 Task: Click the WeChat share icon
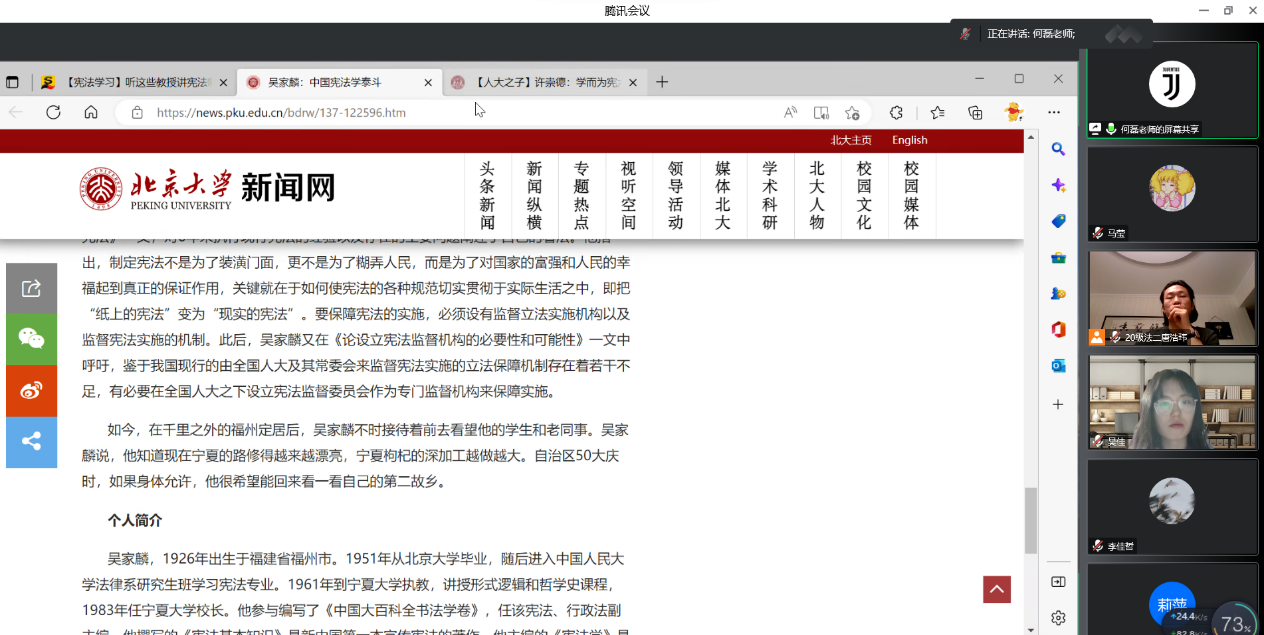31,340
